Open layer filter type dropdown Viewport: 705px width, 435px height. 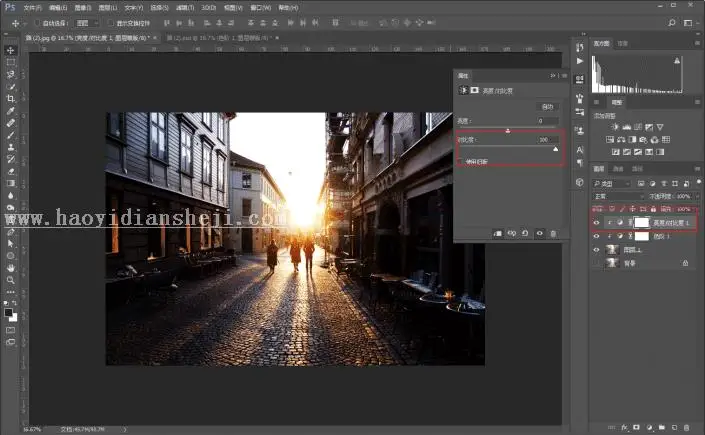(x=611, y=184)
